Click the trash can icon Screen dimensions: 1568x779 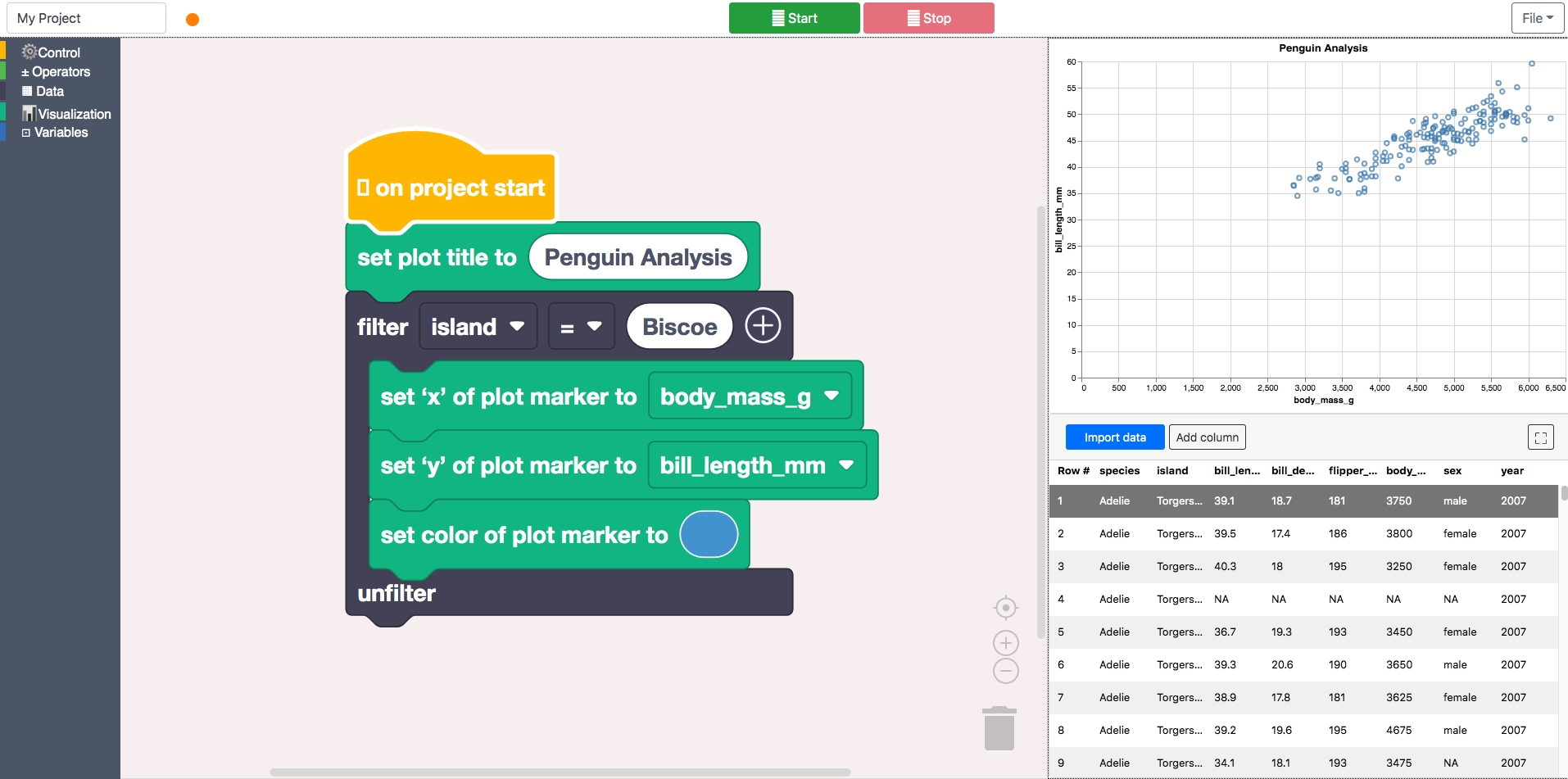pos(999,728)
